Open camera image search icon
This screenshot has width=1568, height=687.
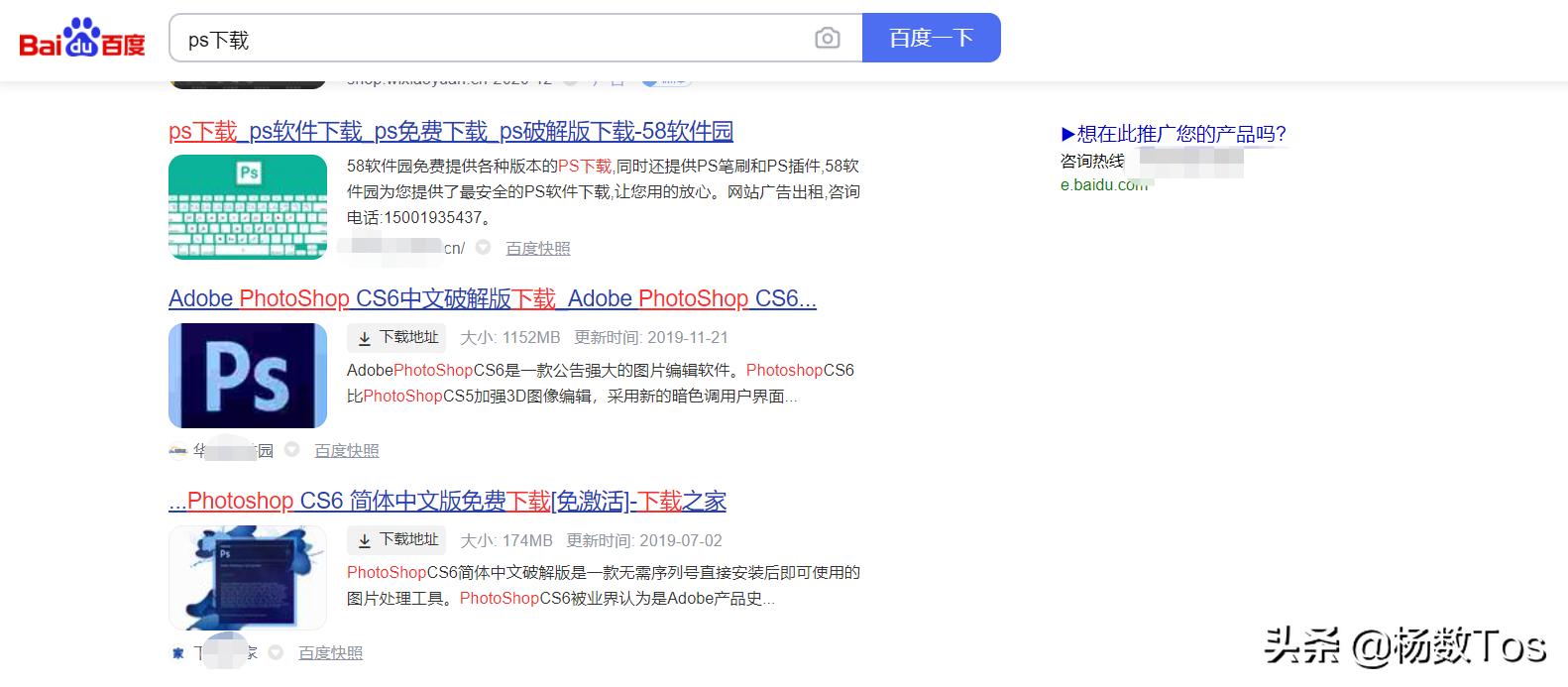tap(827, 38)
